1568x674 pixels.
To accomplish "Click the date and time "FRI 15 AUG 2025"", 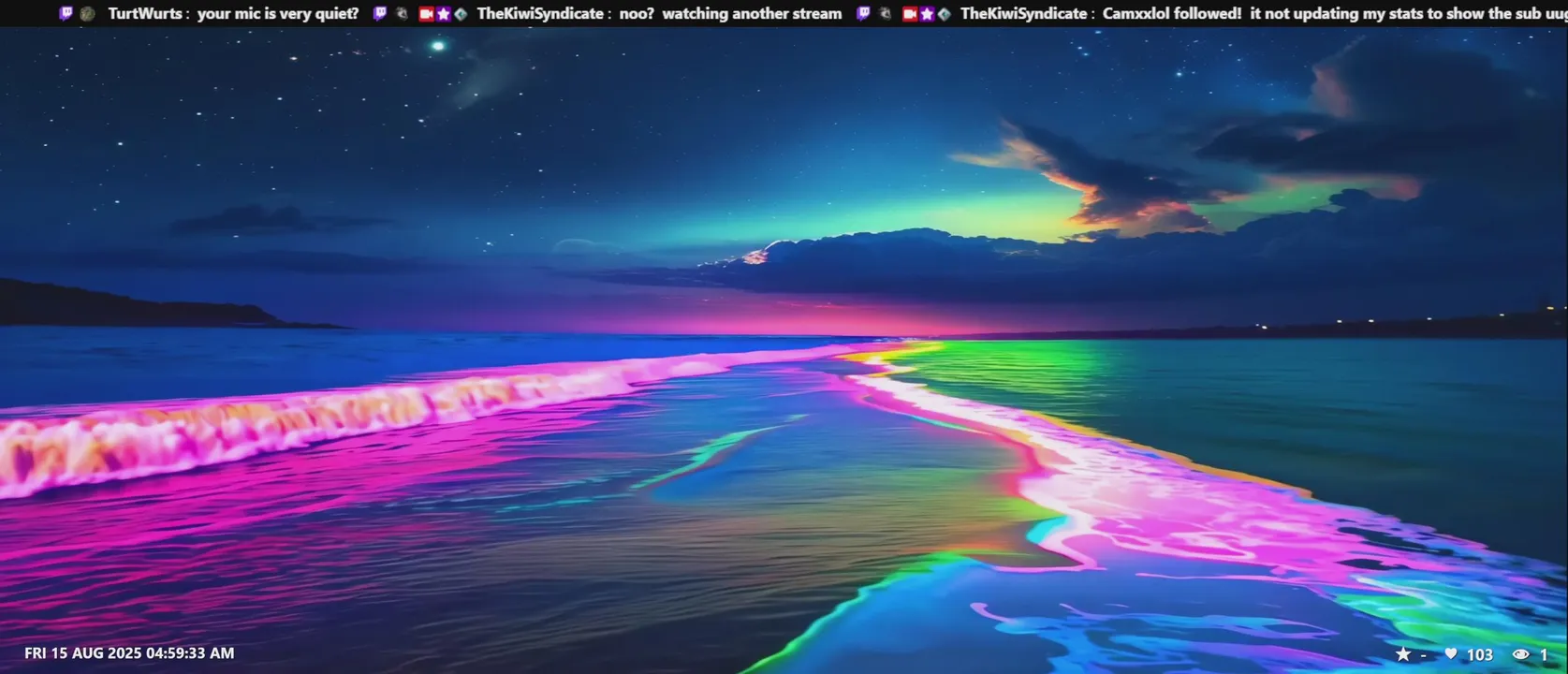I will pos(82,653).
